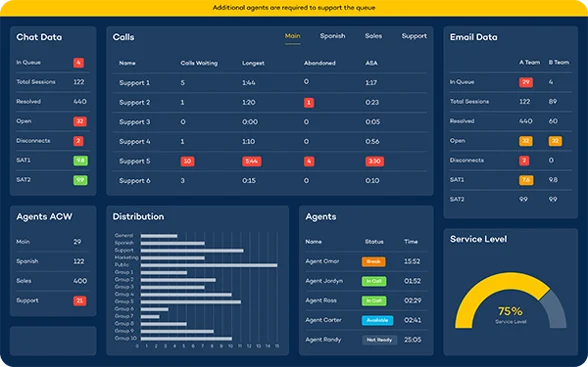
Task: Click Email Open B Team orange badge
Action: (555, 141)
